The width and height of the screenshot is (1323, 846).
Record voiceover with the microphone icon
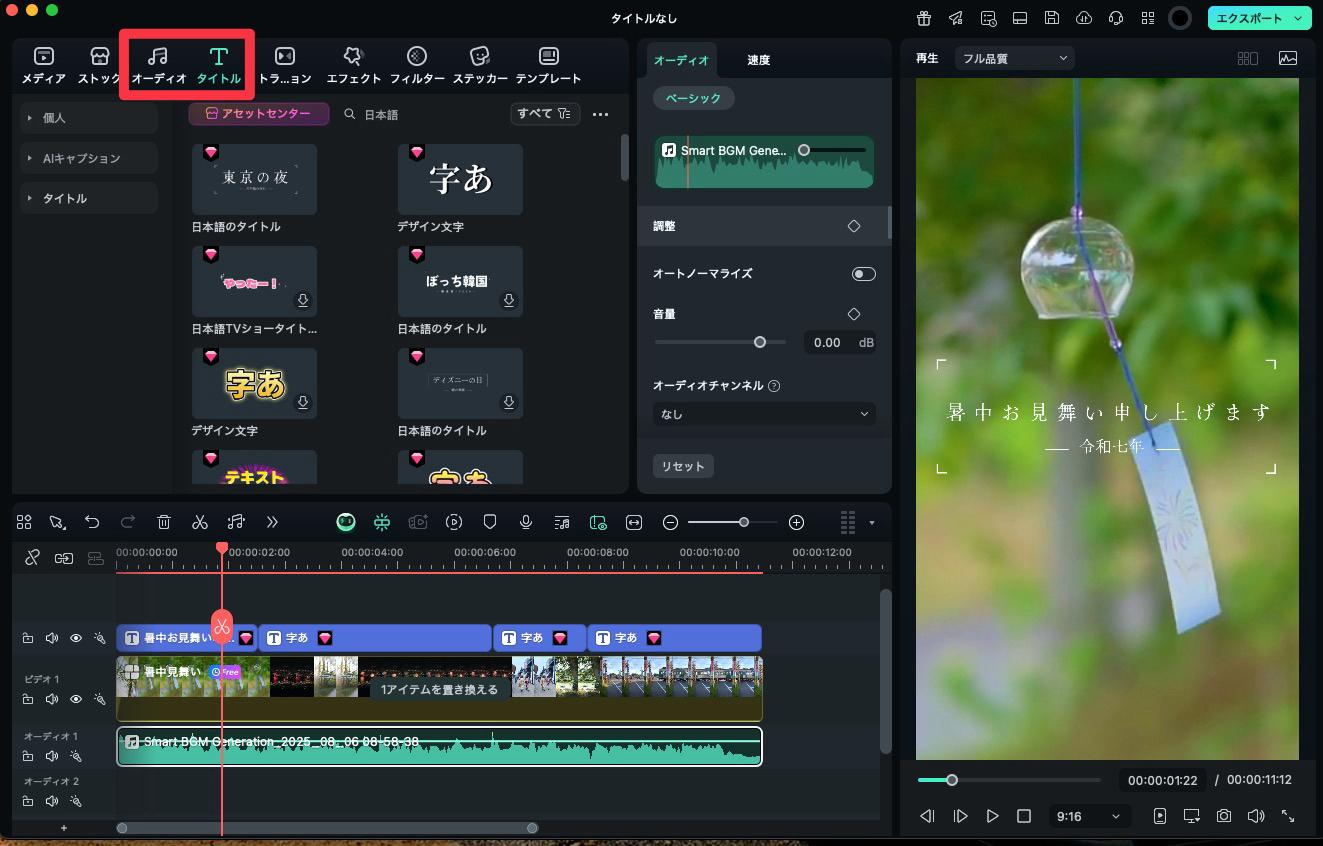click(526, 522)
